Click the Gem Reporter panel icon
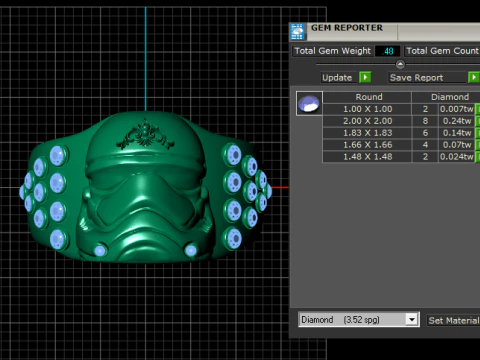The width and height of the screenshot is (480, 360). pyautogui.click(x=297, y=32)
